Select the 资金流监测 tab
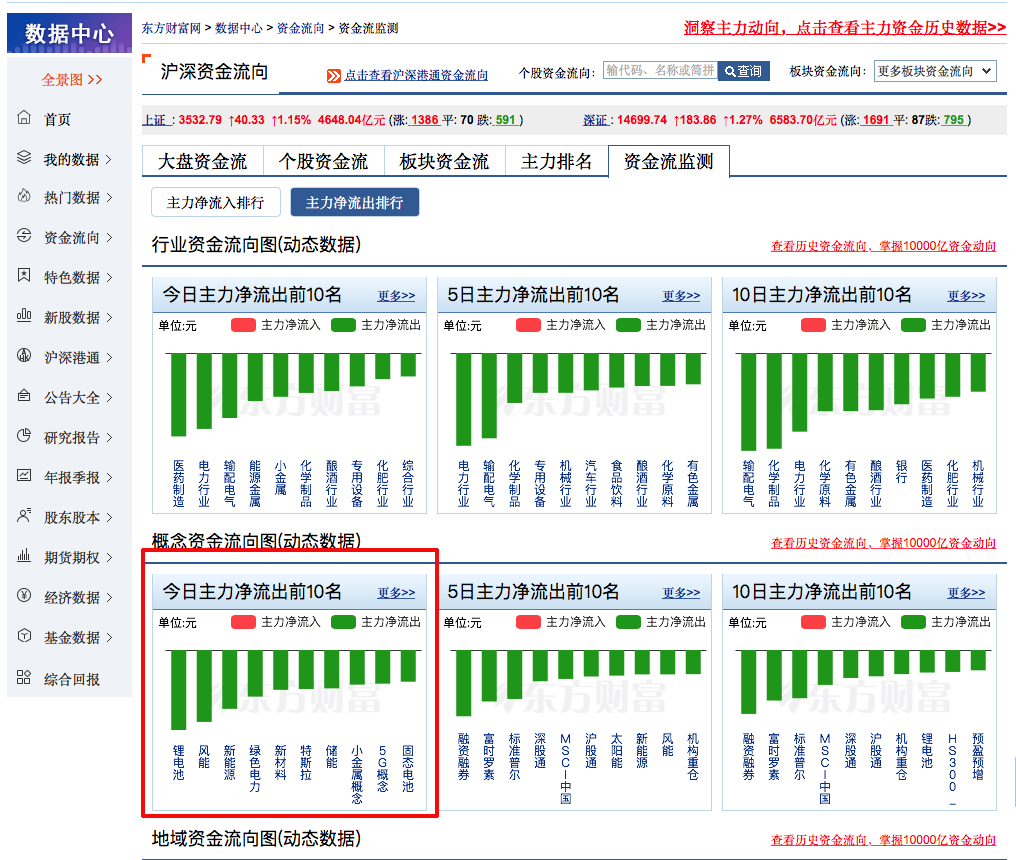The width and height of the screenshot is (1016, 860). [669, 161]
